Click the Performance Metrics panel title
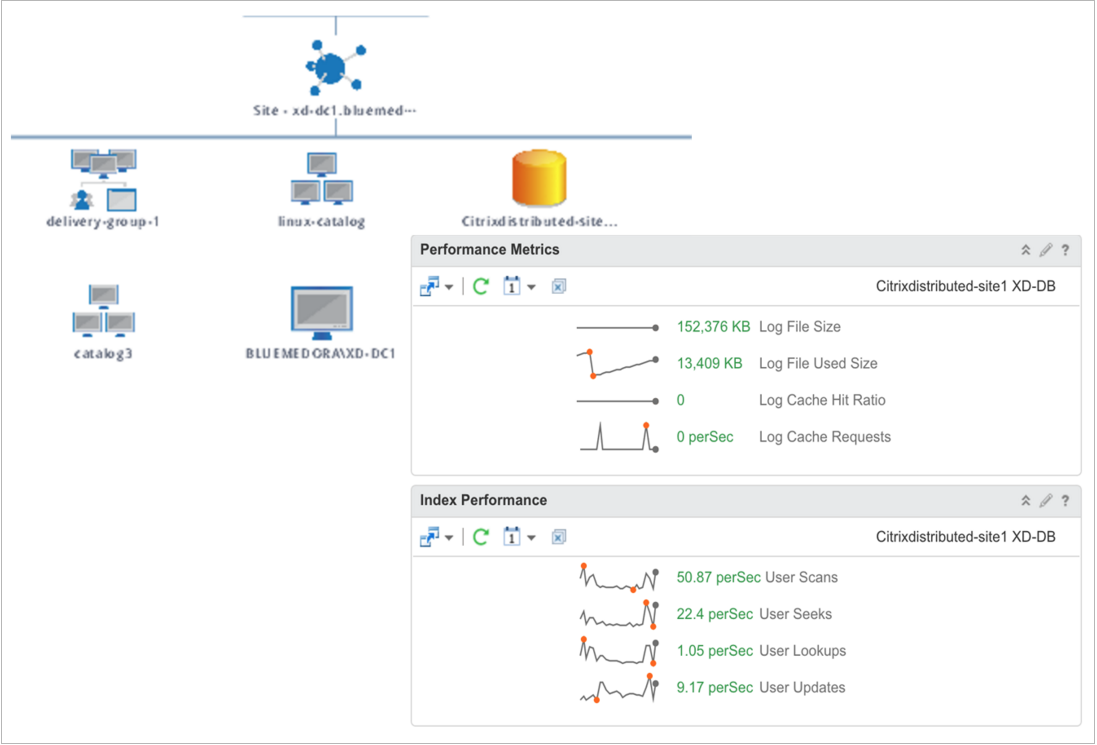This screenshot has height=745, width=1097. tap(490, 250)
